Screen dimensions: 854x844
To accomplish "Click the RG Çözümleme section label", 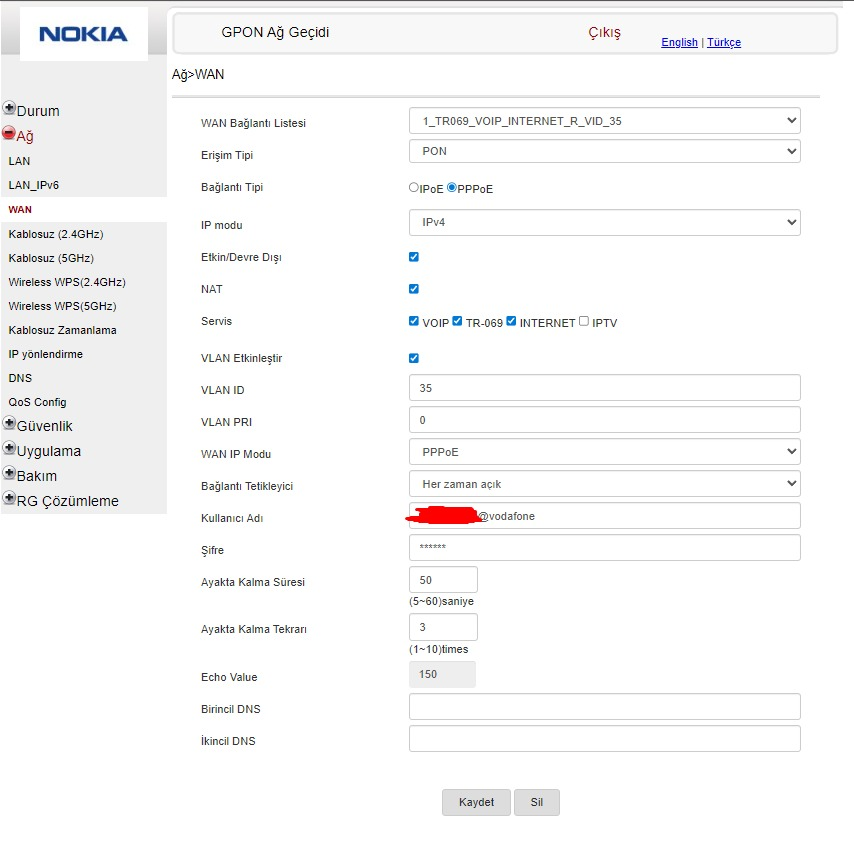I will pyautogui.click(x=68, y=501).
